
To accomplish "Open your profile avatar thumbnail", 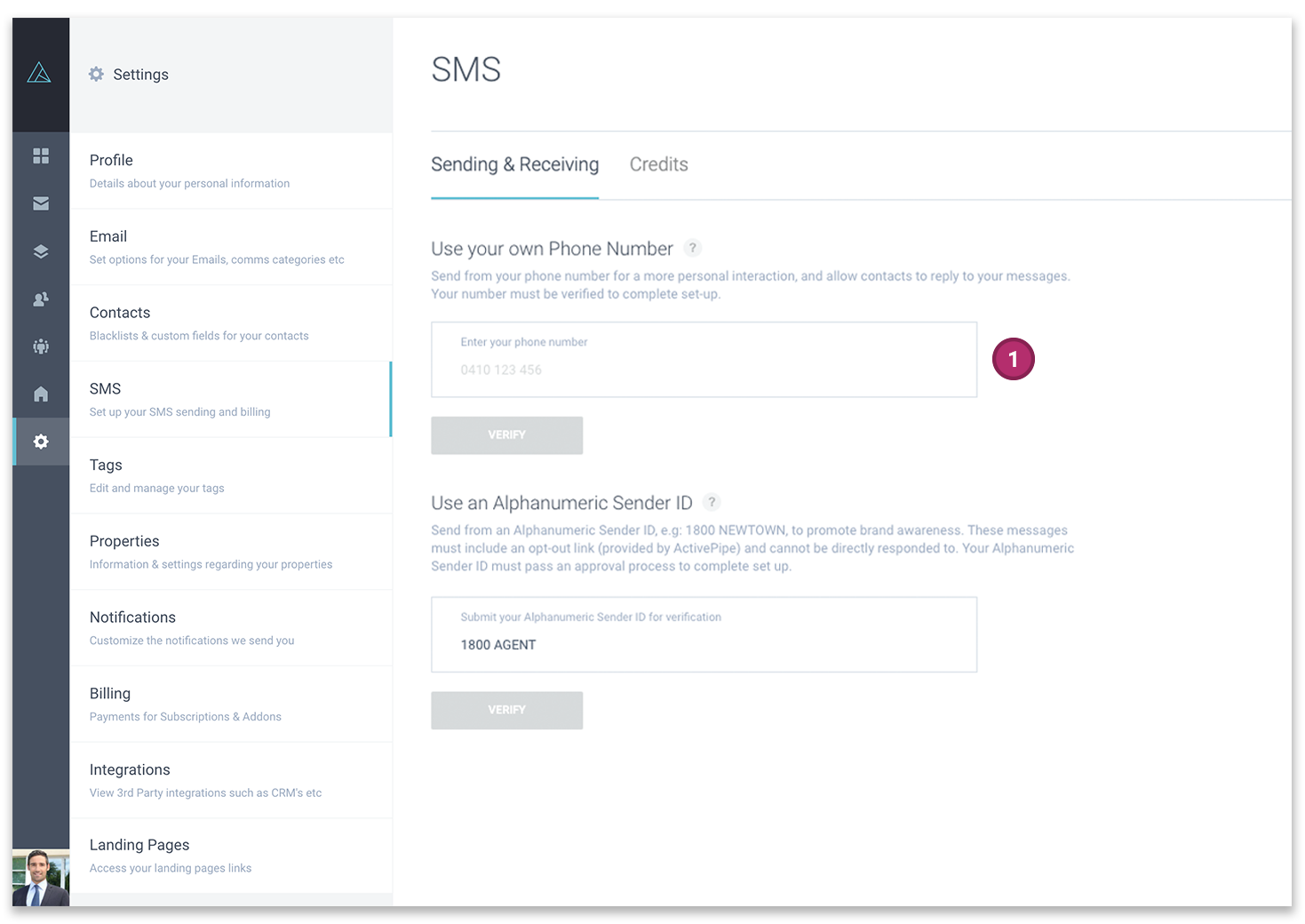I will tap(40, 878).
